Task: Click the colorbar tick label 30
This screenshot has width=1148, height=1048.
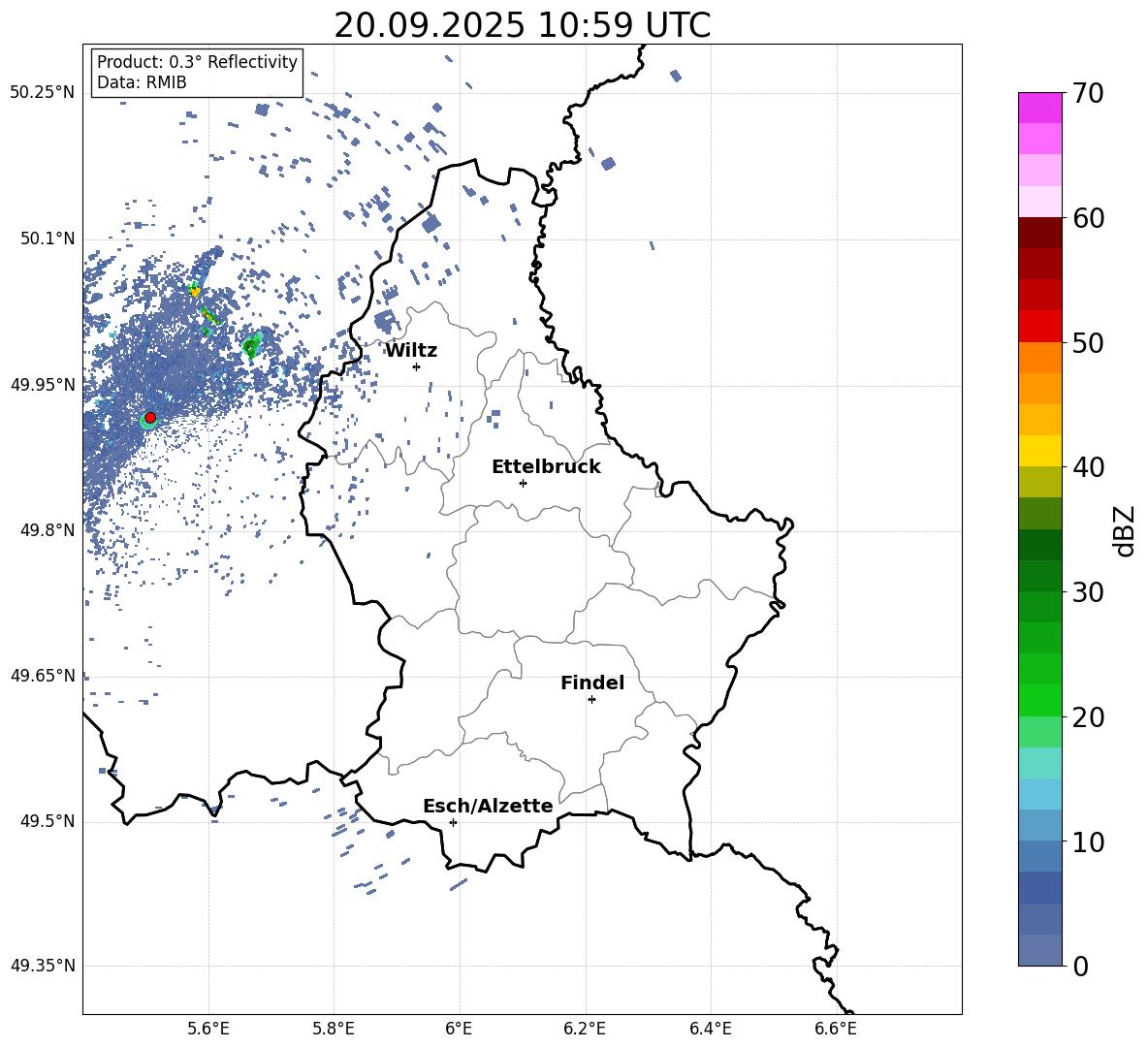Action: (x=1088, y=592)
